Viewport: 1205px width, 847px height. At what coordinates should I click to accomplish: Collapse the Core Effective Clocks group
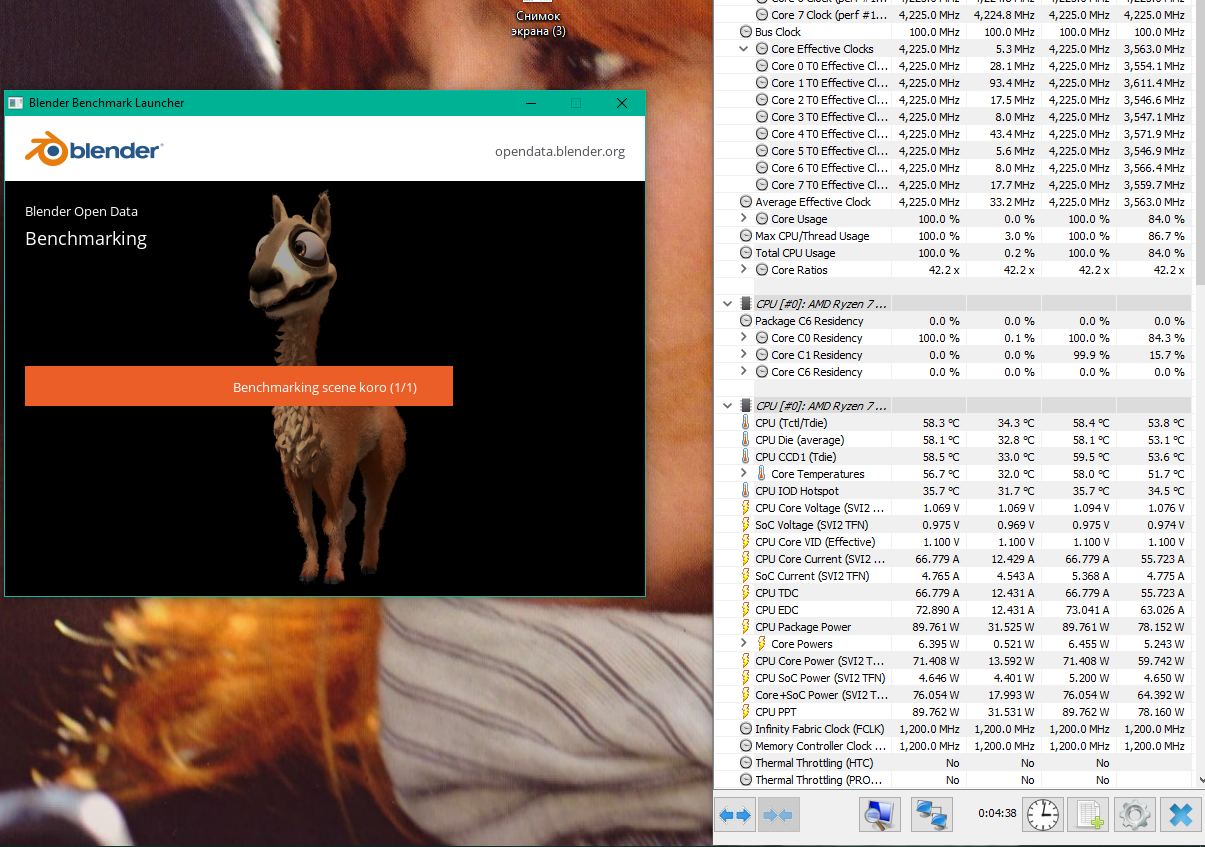click(x=743, y=49)
